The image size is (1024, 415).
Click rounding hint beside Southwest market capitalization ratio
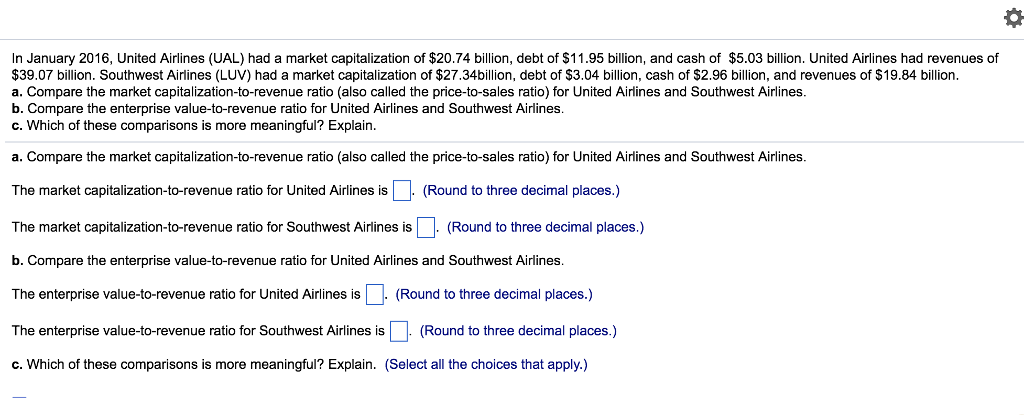tap(545, 227)
